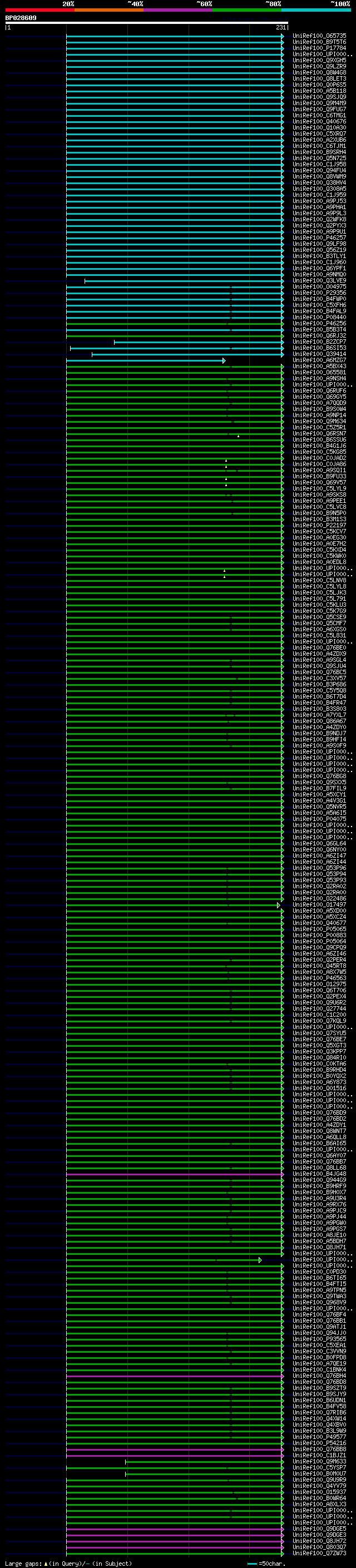
Task: Select hit UniRef100_P08440
Action: (319, 317)
